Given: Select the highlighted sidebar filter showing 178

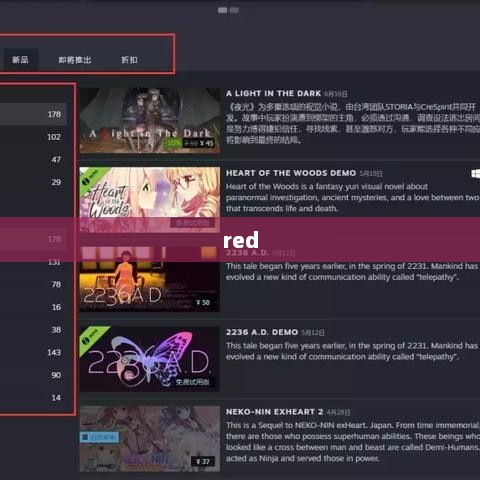Looking at the screenshot, I should click(33, 114).
